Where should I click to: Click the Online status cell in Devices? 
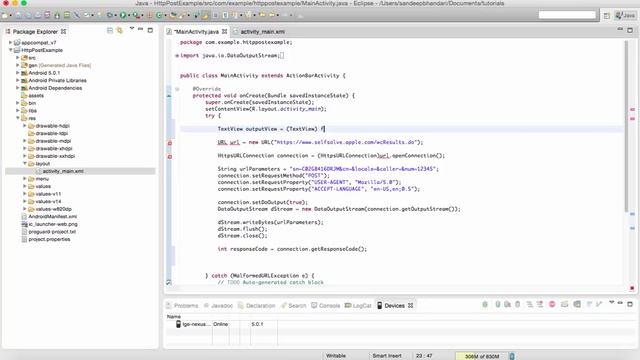[x=220, y=324]
